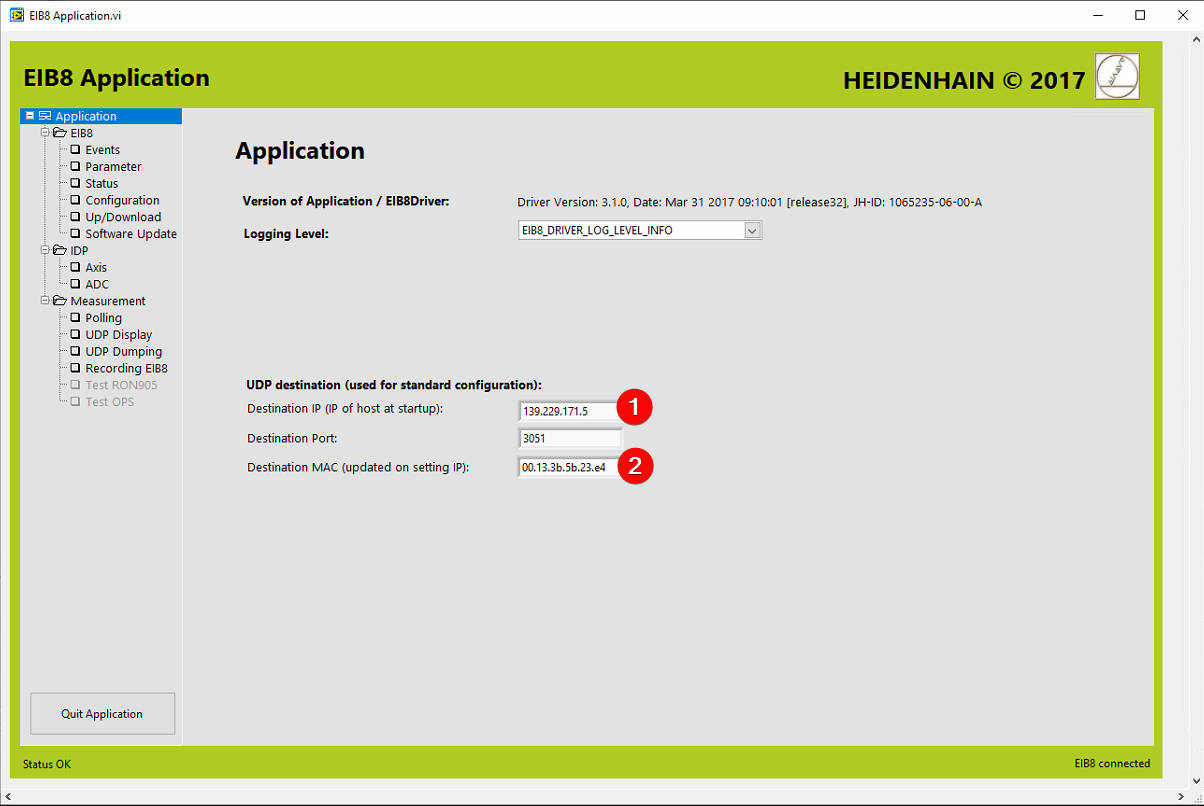Open the Recording EIB8 page
The width and height of the screenshot is (1204, 806).
click(126, 369)
